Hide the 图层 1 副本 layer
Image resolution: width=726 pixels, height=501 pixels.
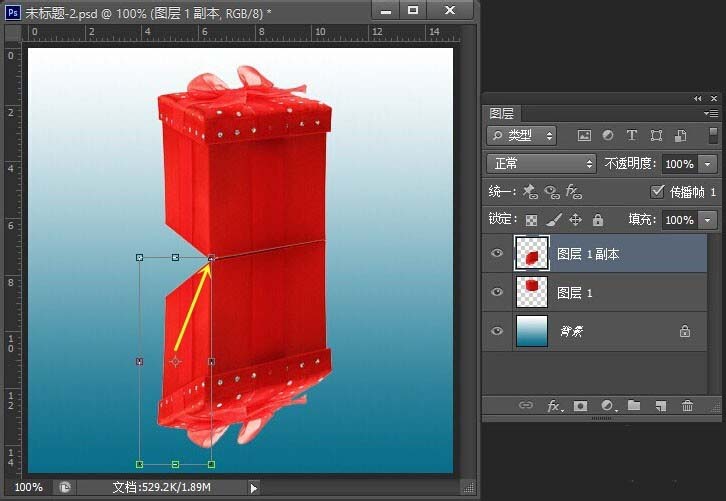(x=497, y=254)
